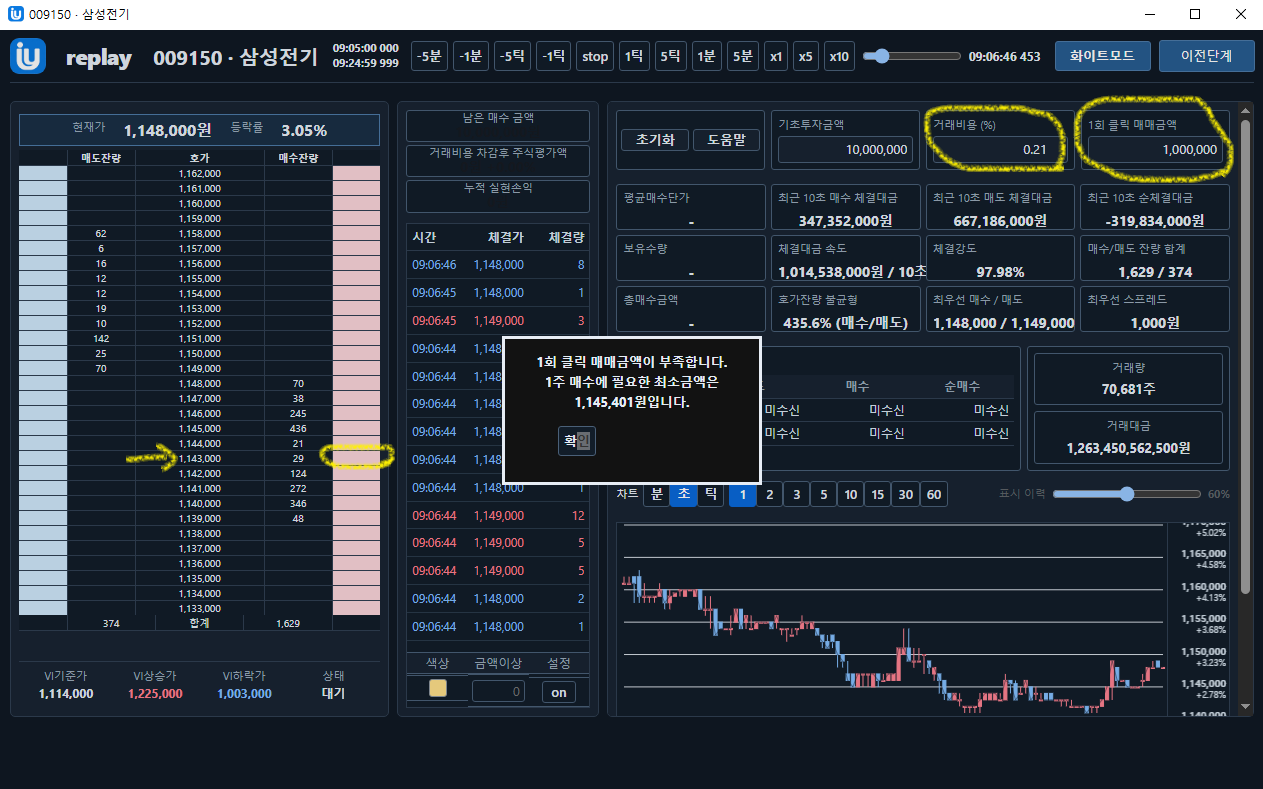This screenshot has height=789, width=1263.
Task: Click the IU app logo icon
Action: click(x=28, y=57)
